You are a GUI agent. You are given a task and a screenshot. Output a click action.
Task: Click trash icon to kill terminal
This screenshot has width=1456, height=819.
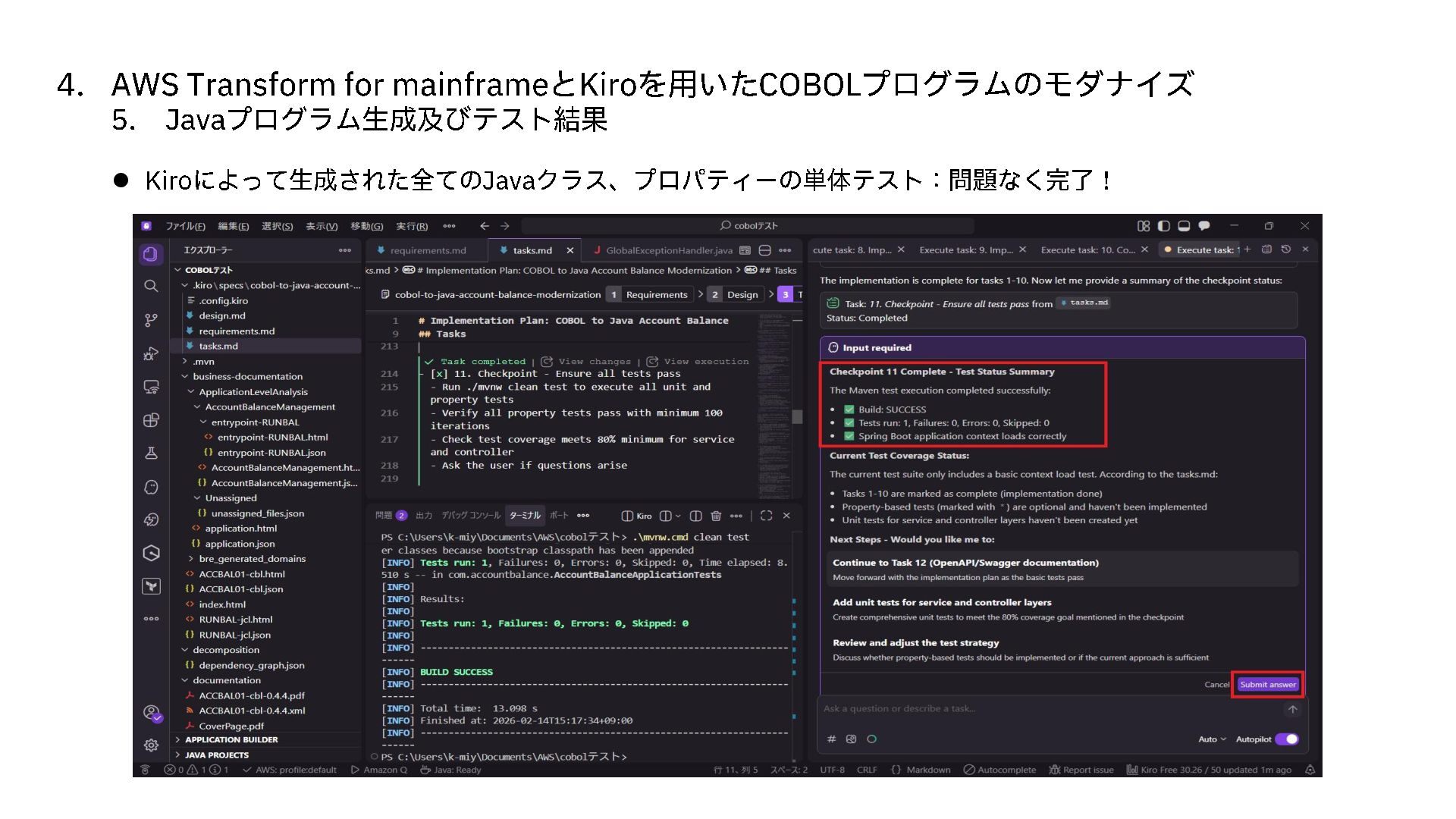point(716,516)
